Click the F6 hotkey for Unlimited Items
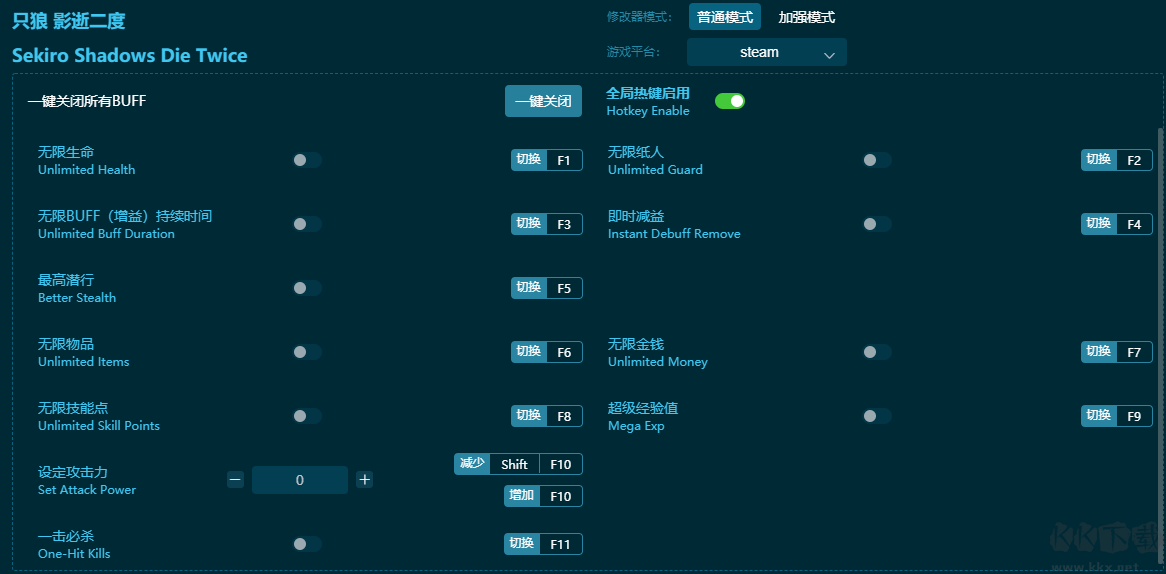Viewport: 1166px width, 574px height. [x=547, y=352]
